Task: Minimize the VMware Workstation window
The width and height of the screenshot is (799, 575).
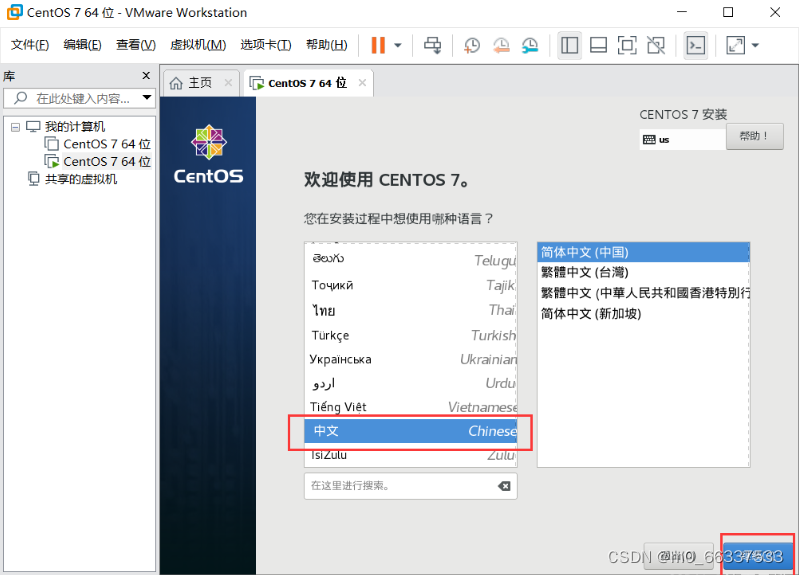Action: (x=681, y=12)
